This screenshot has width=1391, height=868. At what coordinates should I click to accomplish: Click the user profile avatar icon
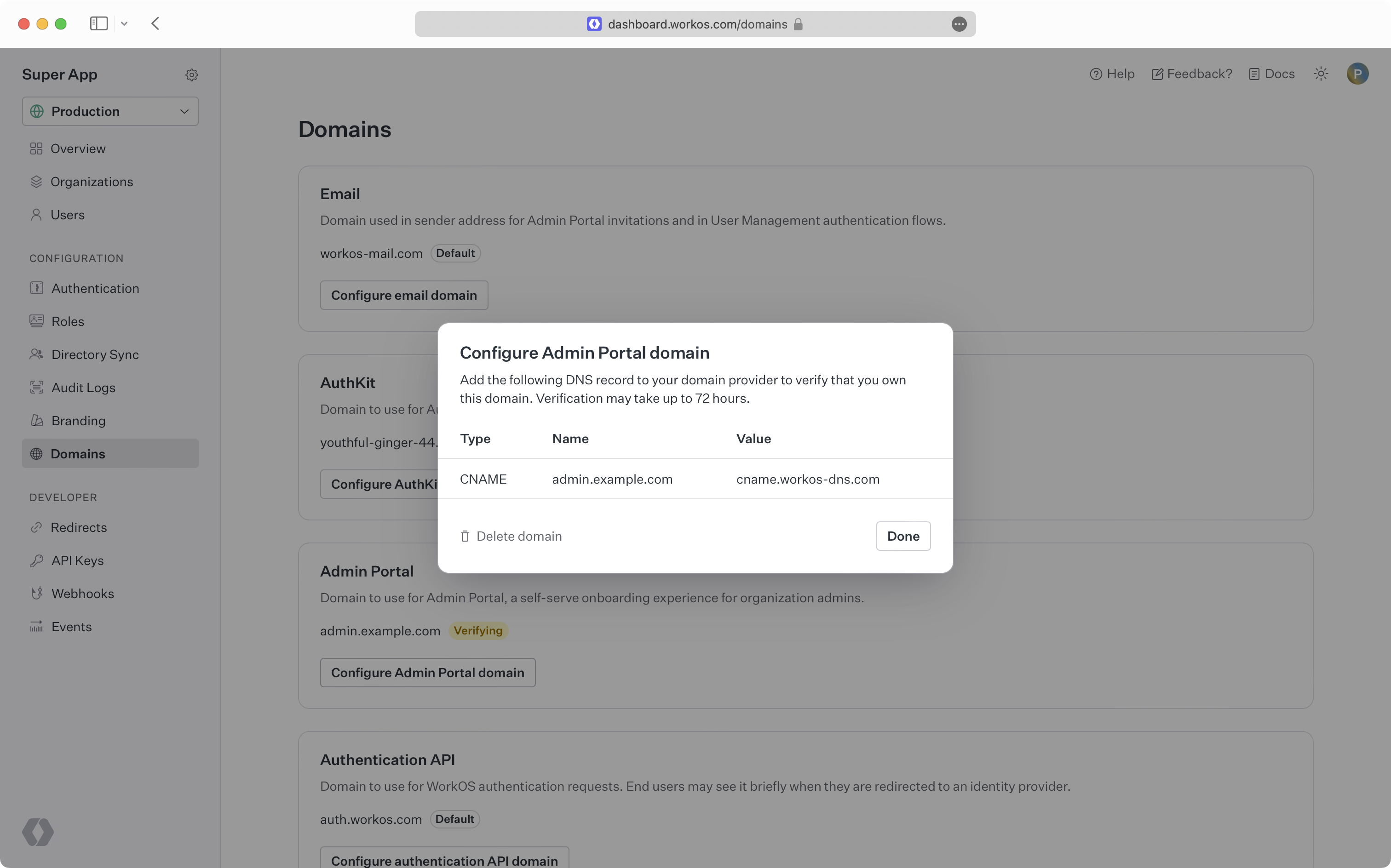click(x=1357, y=73)
